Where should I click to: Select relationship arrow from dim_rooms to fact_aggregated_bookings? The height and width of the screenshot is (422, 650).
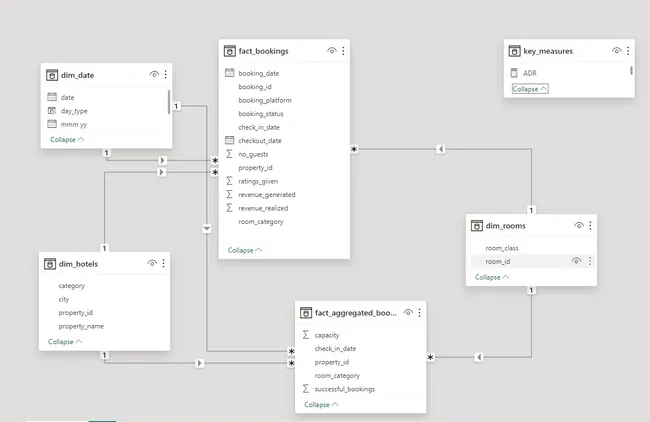[479, 357]
